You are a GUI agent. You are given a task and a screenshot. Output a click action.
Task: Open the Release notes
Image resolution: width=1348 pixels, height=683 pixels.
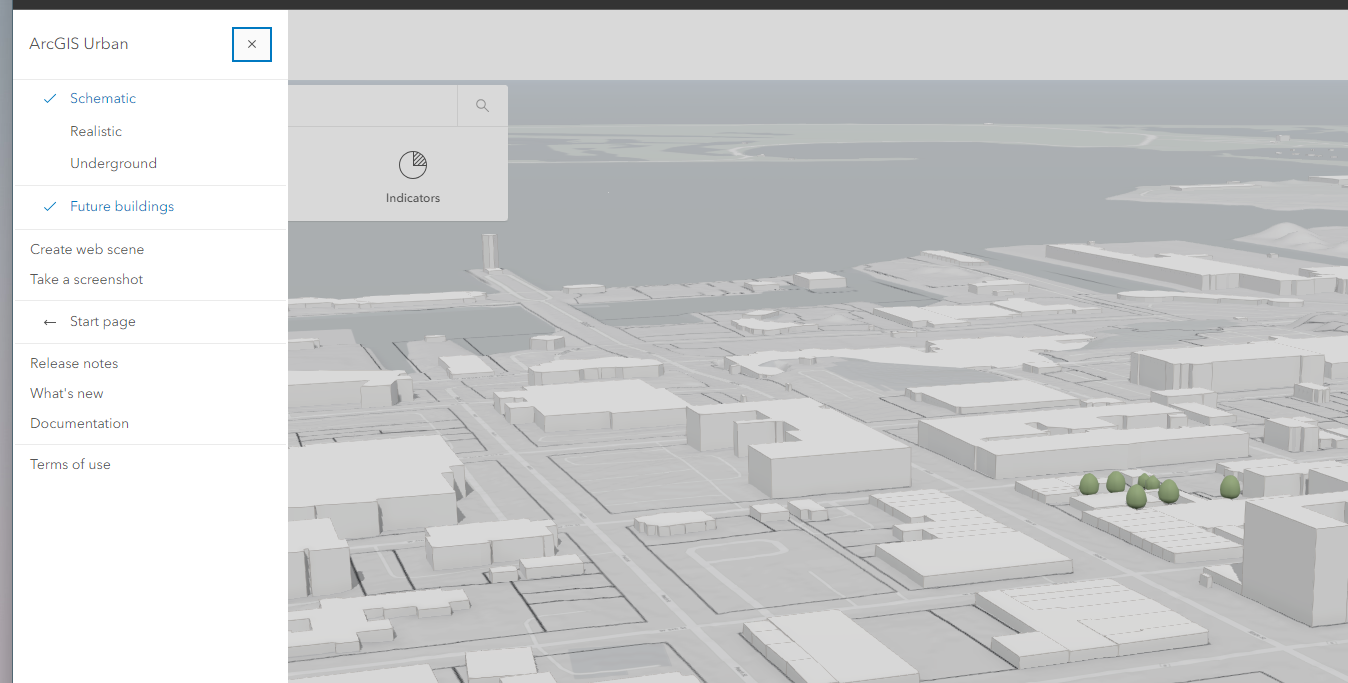click(74, 362)
